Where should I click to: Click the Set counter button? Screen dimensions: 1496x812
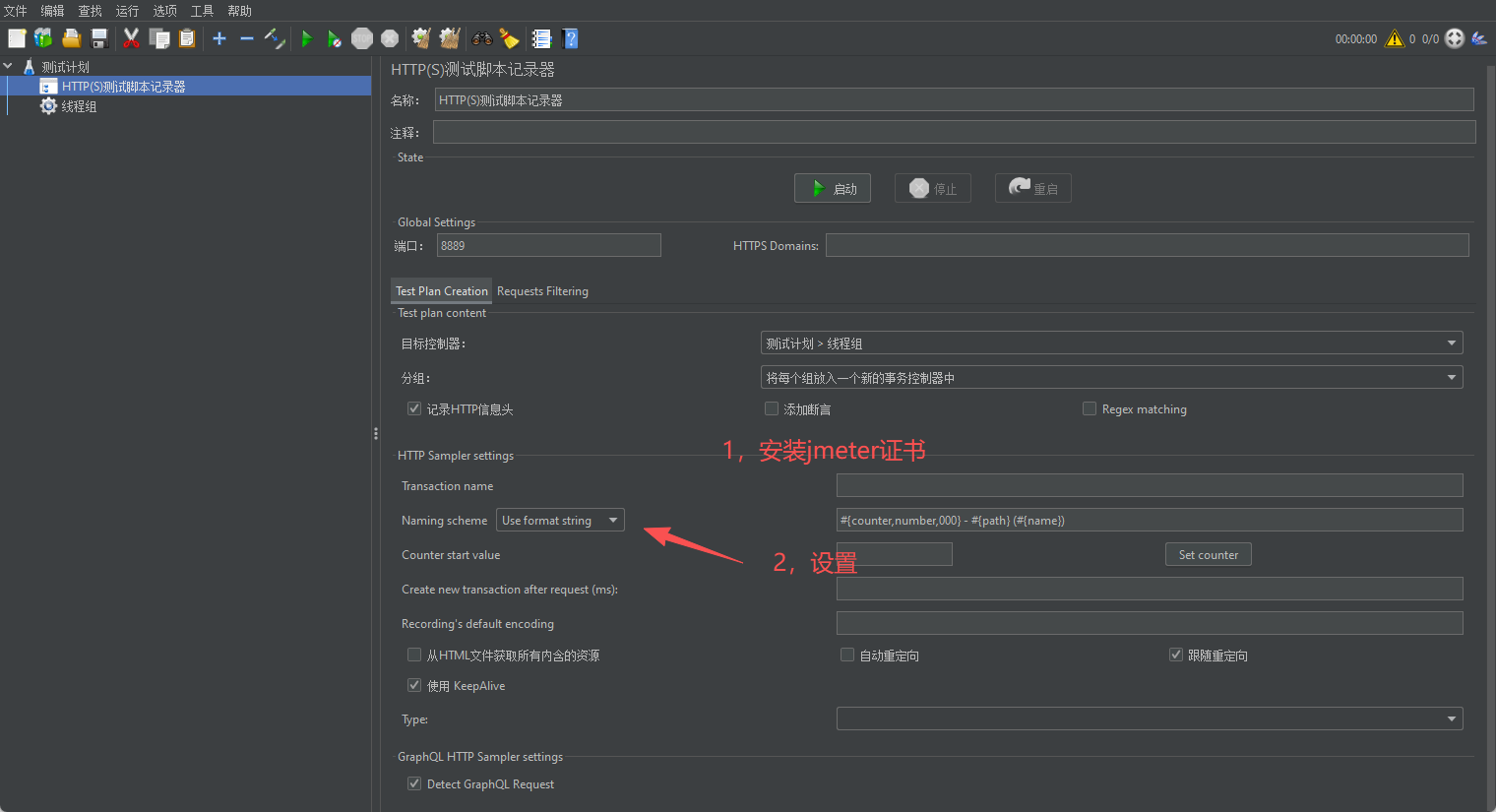tap(1209, 554)
